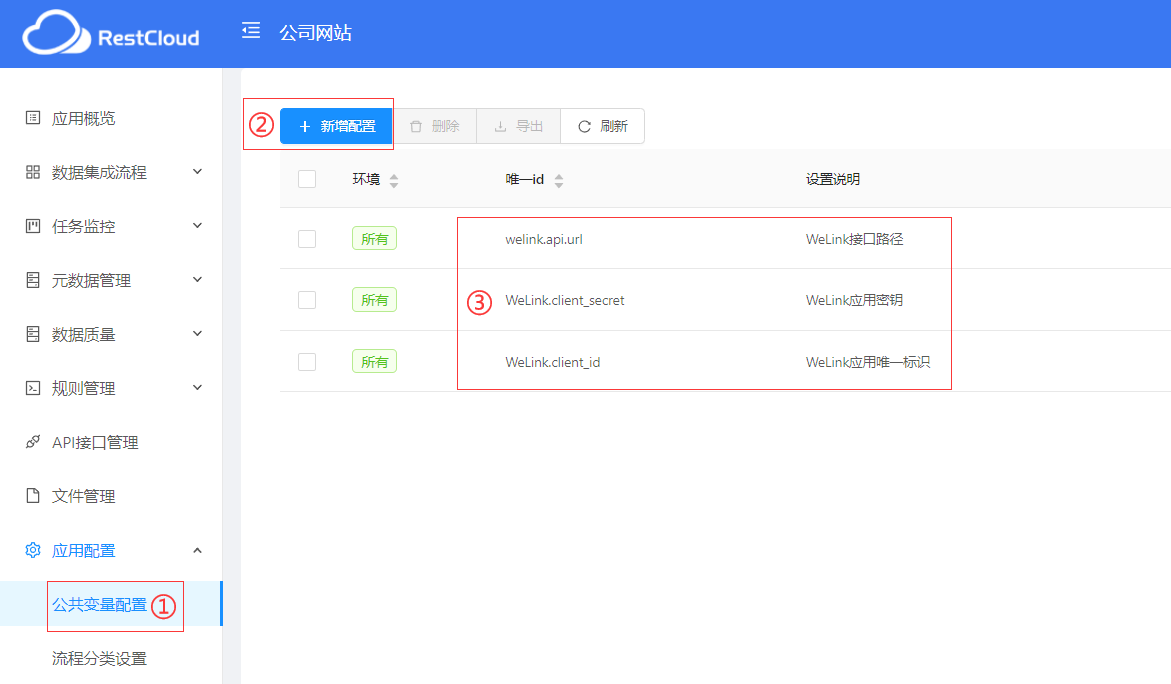
Task: Click the 应用配置 gear icon
Action: coord(33,550)
